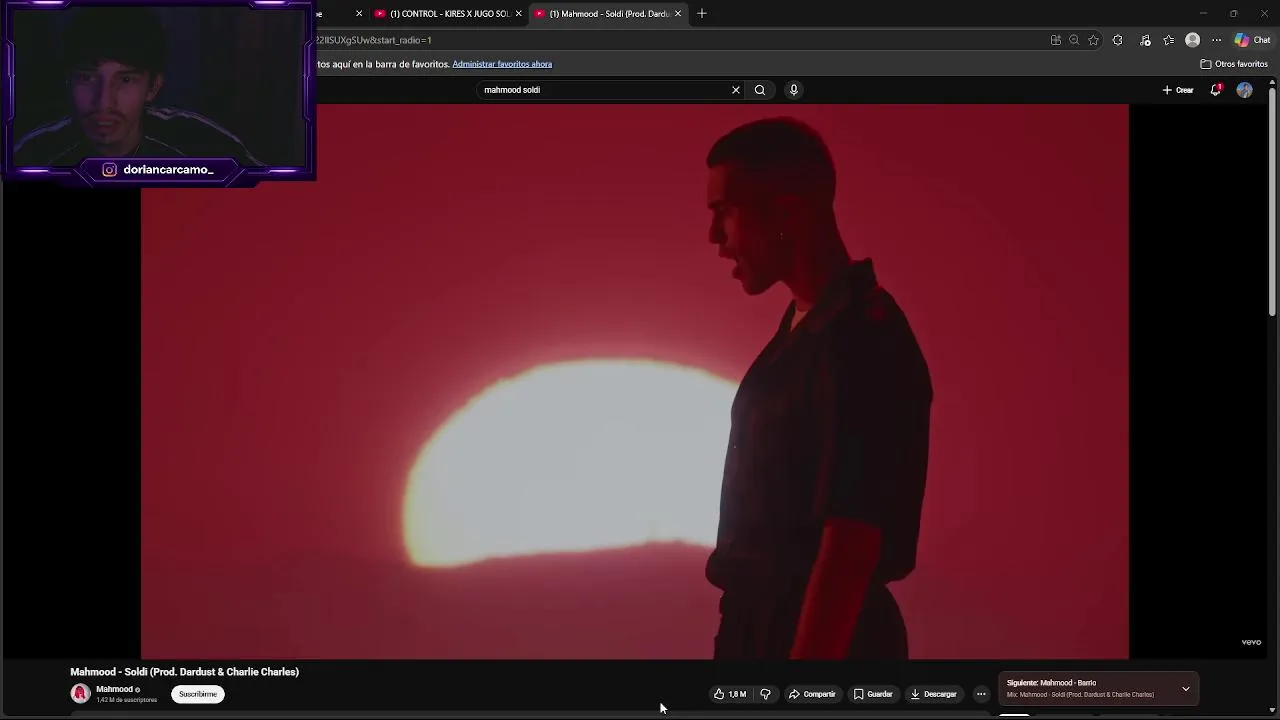Screen dimensions: 1280x720
Task: Click the browser address bar URL
Action: pos(374,40)
